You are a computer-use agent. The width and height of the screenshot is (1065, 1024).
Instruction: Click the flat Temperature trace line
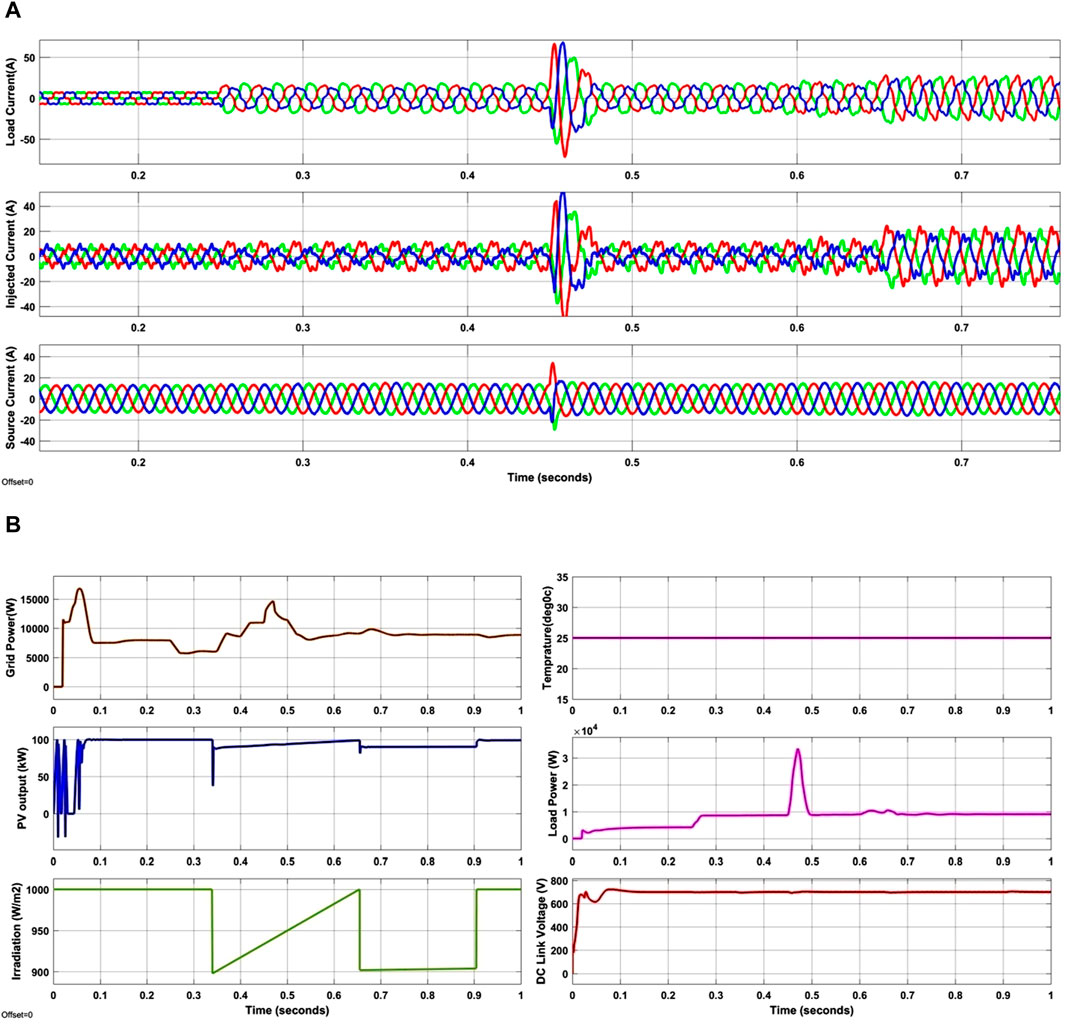coord(812,638)
